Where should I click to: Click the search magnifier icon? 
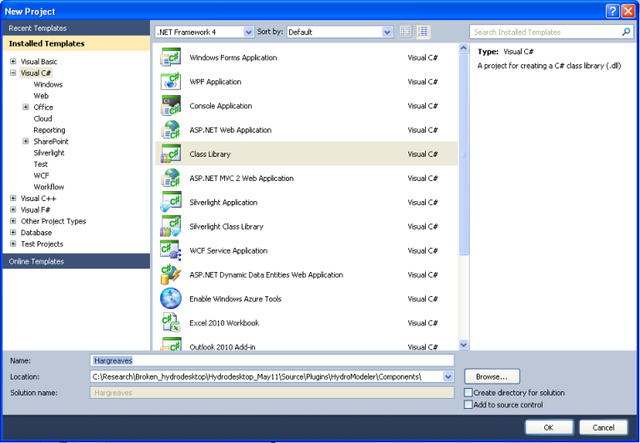[x=626, y=32]
